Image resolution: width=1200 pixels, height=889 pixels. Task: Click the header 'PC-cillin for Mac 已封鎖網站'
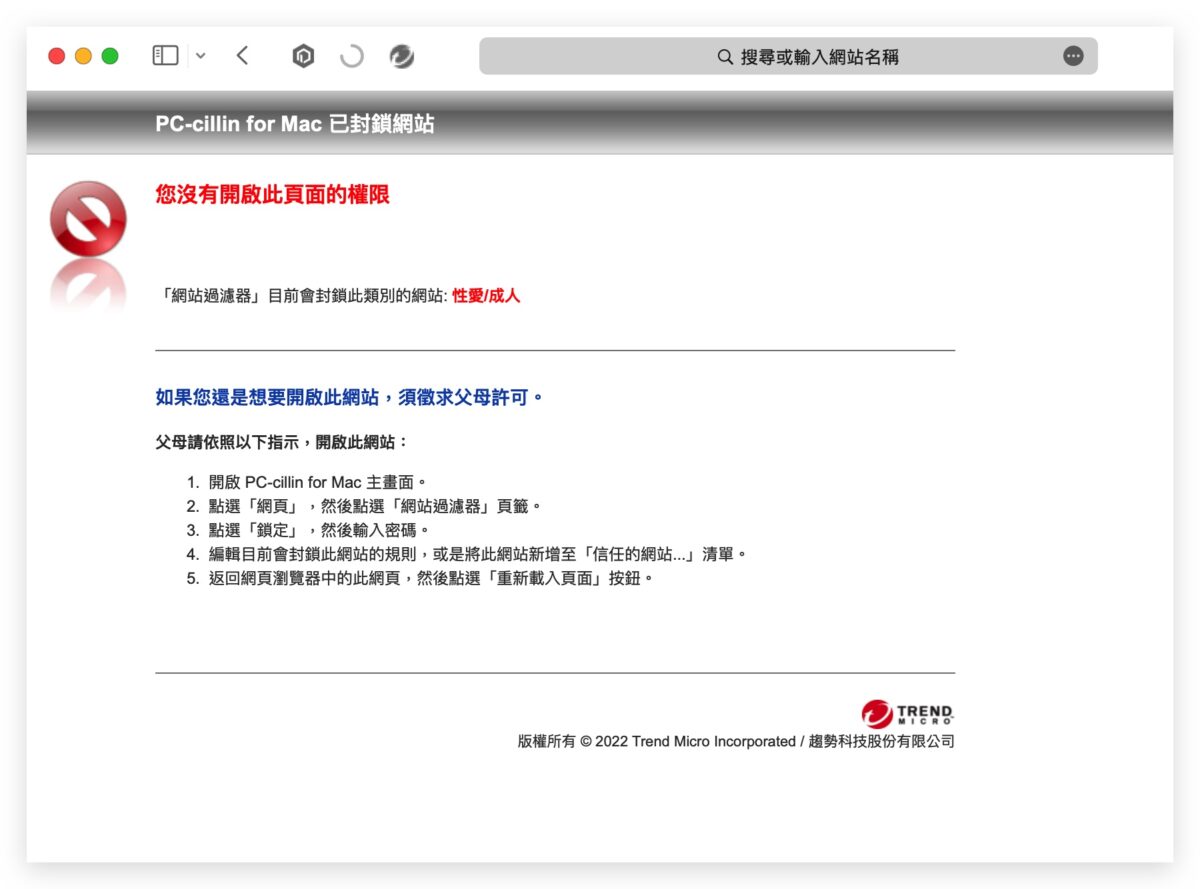tap(295, 124)
